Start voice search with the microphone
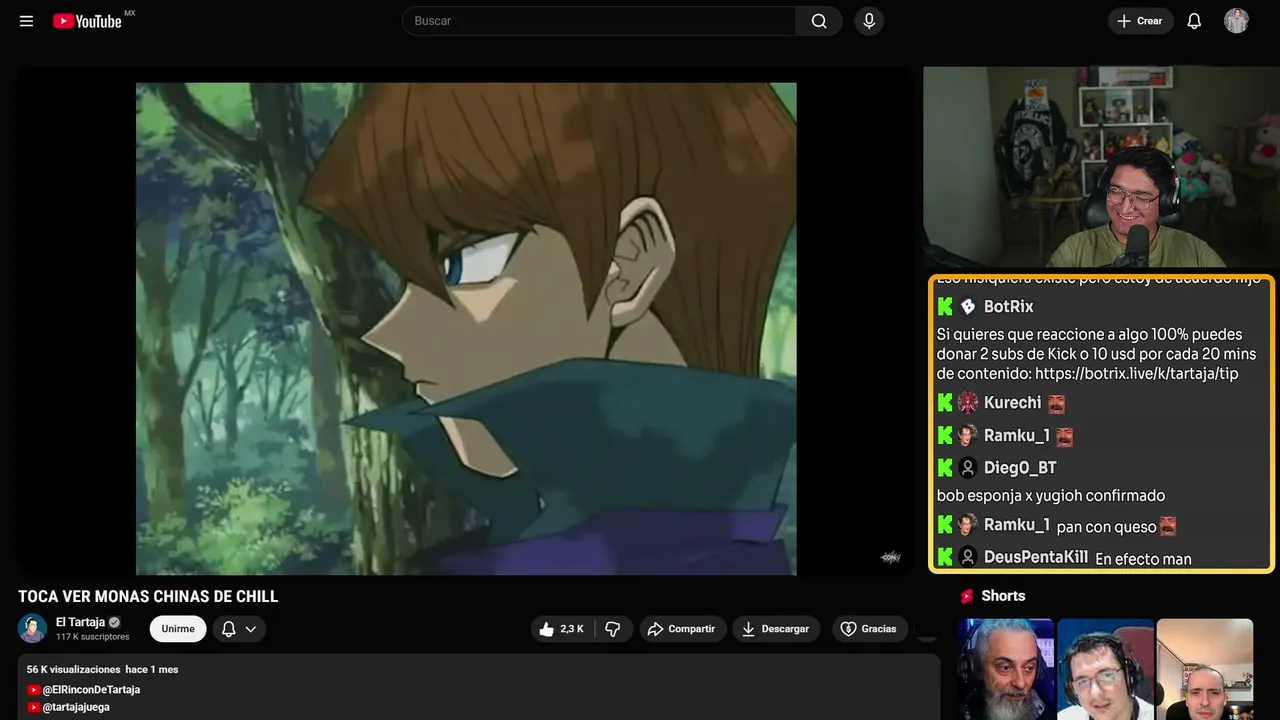 coord(869,21)
